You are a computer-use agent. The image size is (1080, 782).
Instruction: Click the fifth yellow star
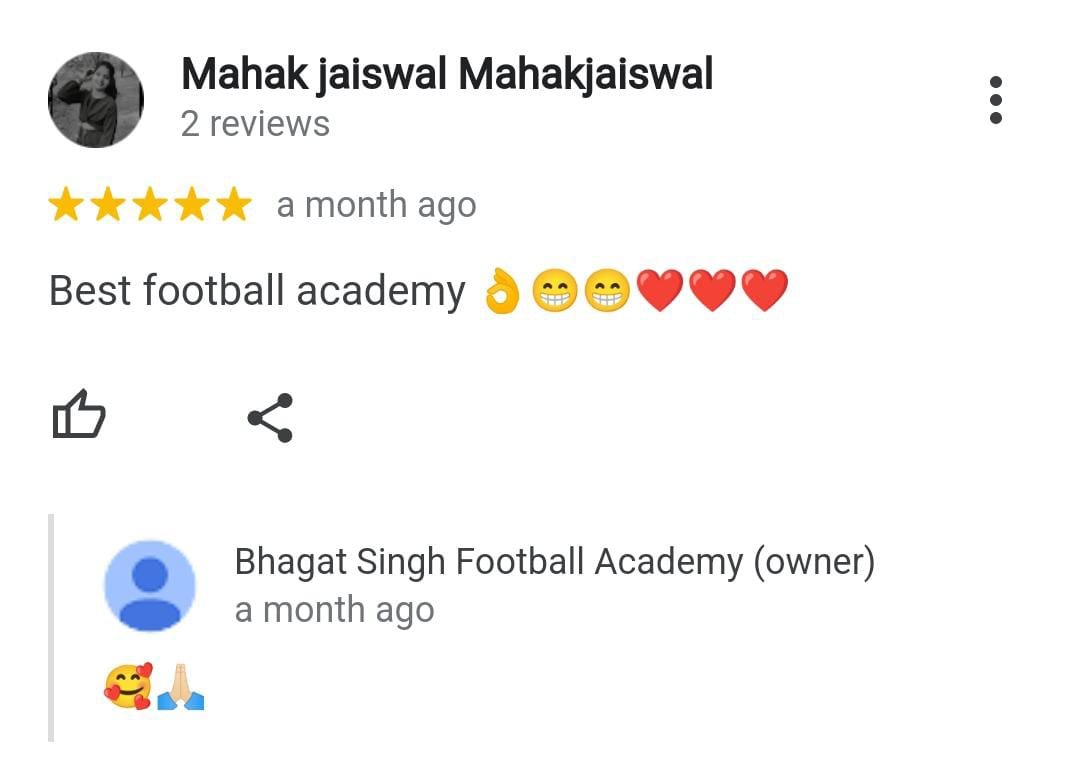pyautogui.click(x=234, y=204)
